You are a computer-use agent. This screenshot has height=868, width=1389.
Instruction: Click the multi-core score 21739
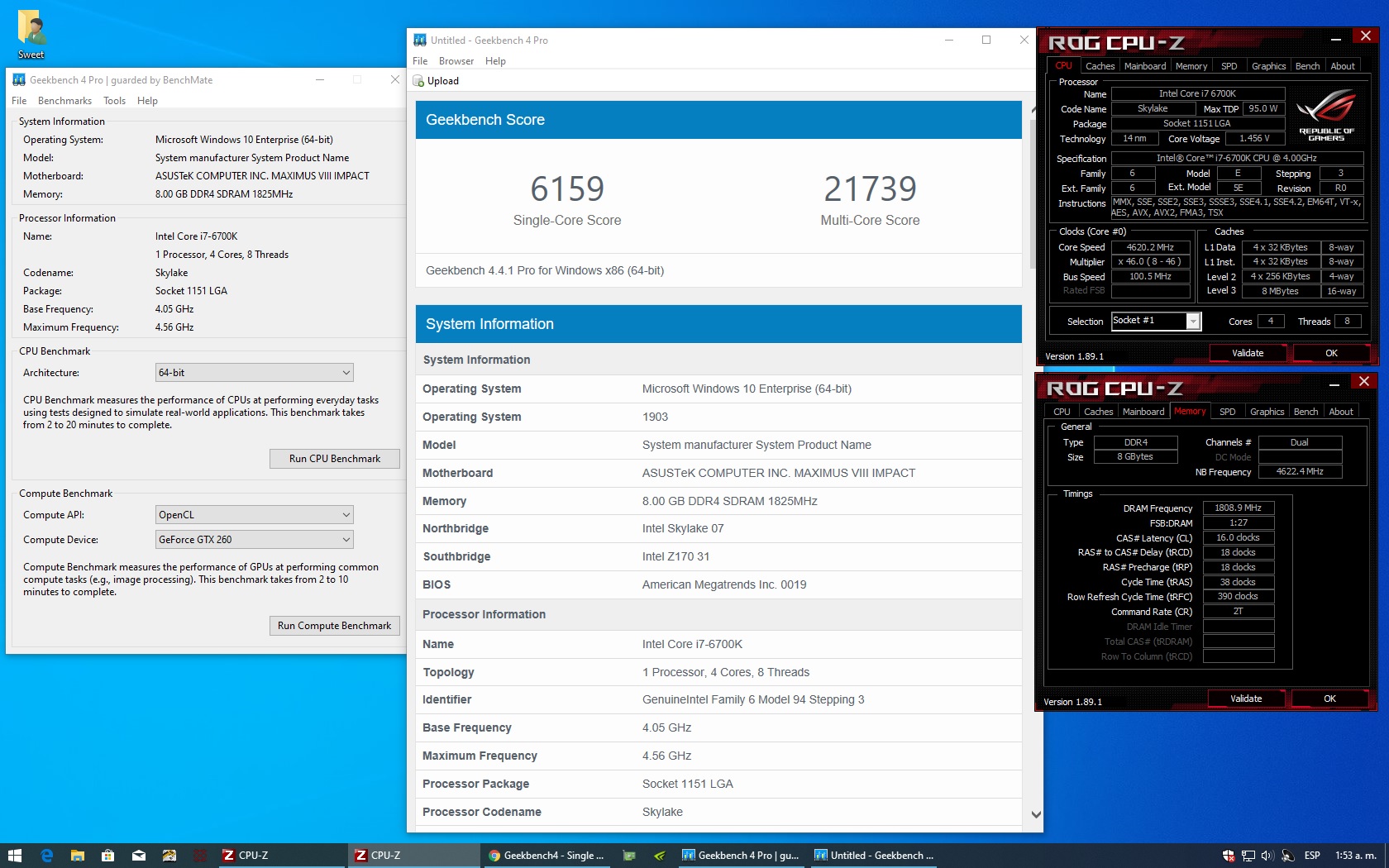click(x=870, y=189)
